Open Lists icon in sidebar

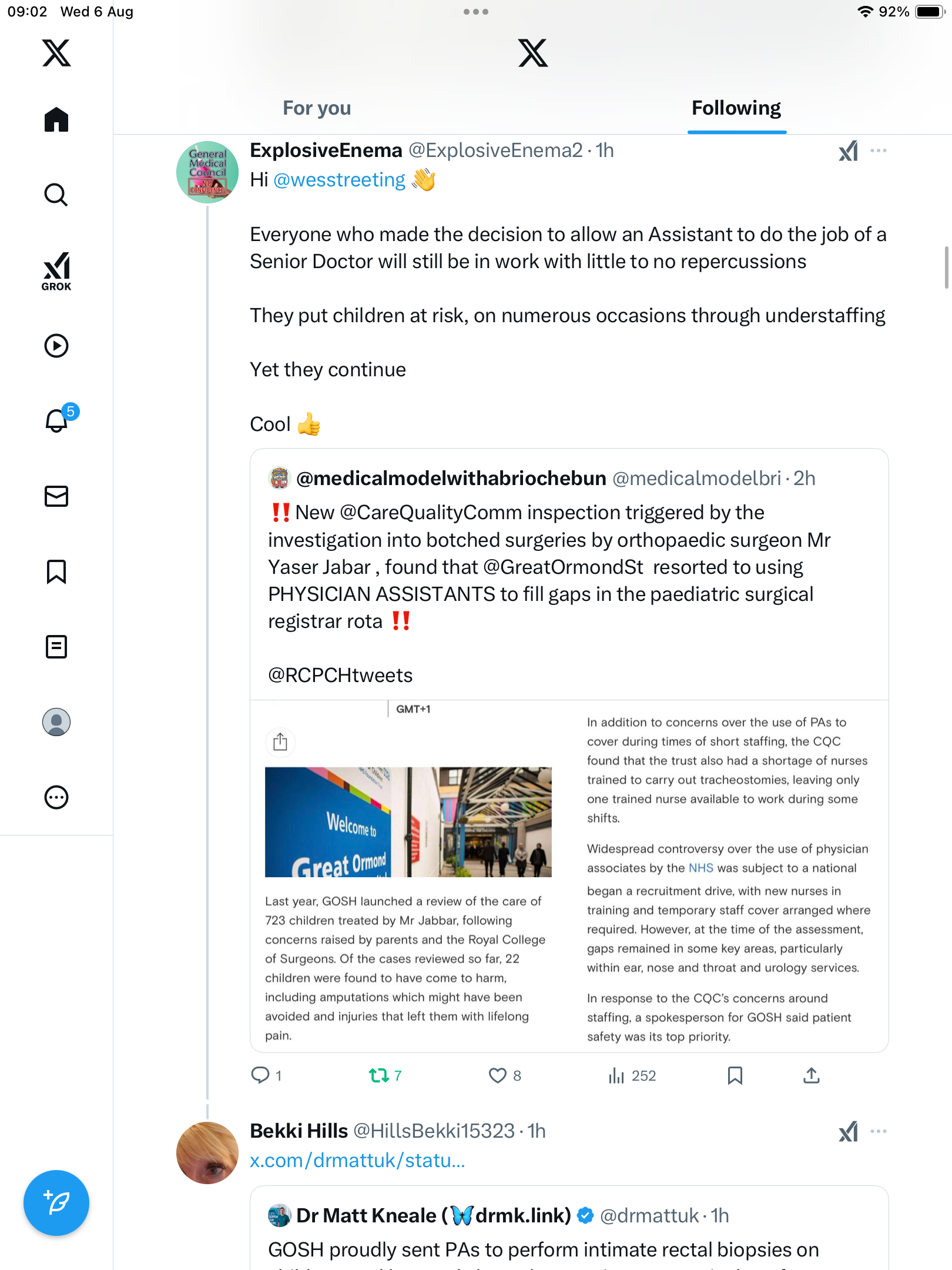click(x=56, y=647)
